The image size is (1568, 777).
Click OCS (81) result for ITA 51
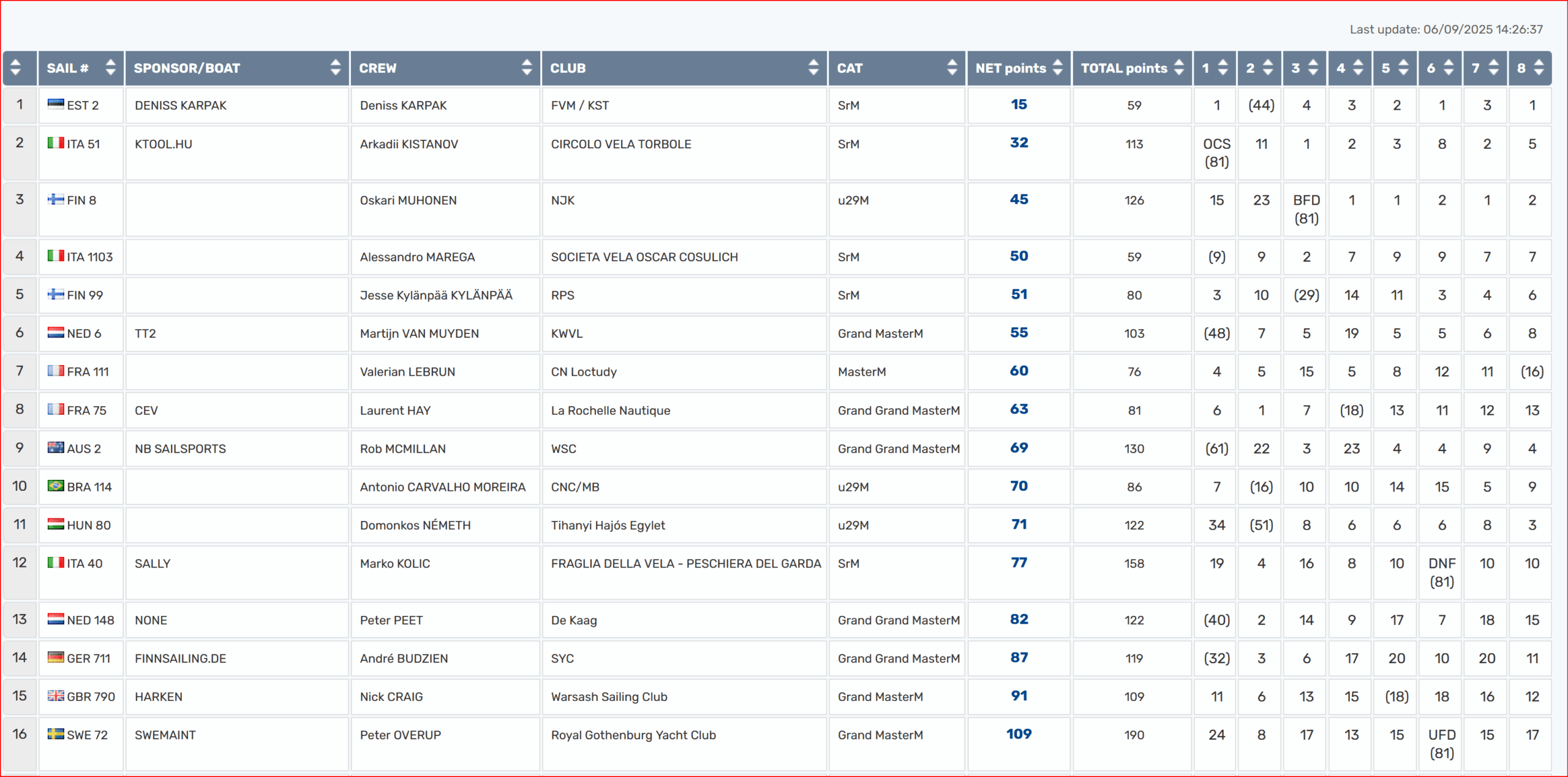(1216, 153)
